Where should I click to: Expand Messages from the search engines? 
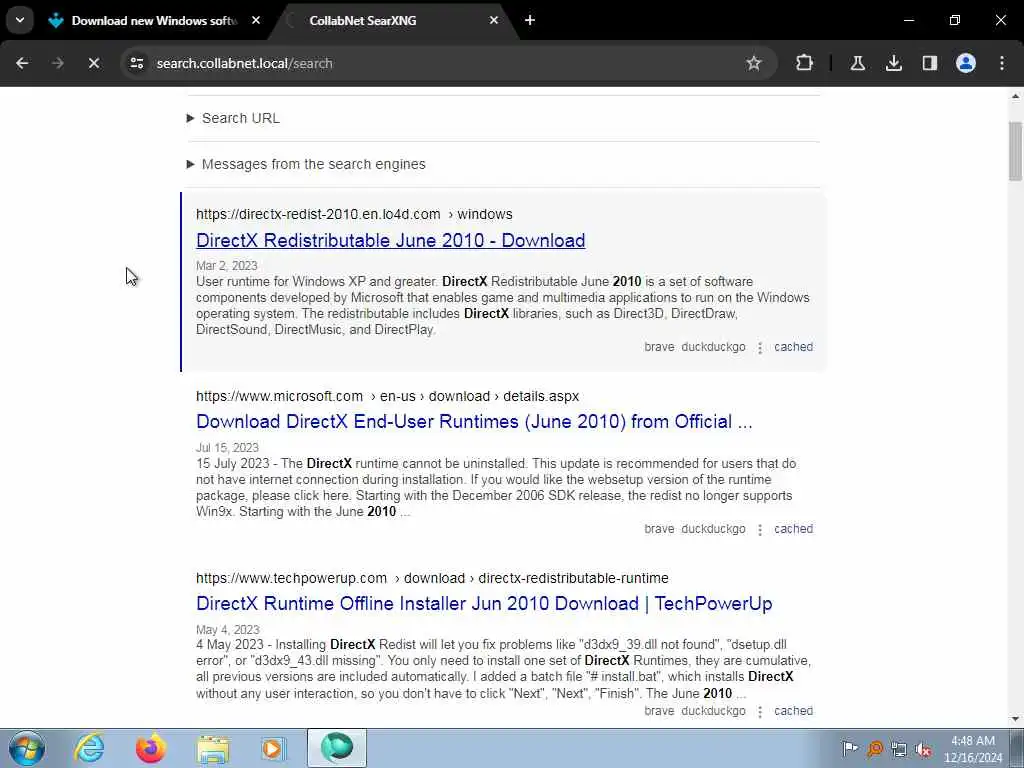click(x=306, y=164)
